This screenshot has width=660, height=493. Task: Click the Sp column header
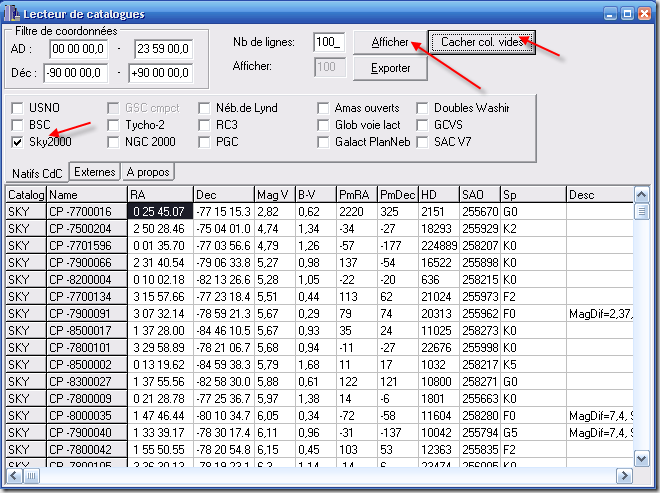(533, 195)
